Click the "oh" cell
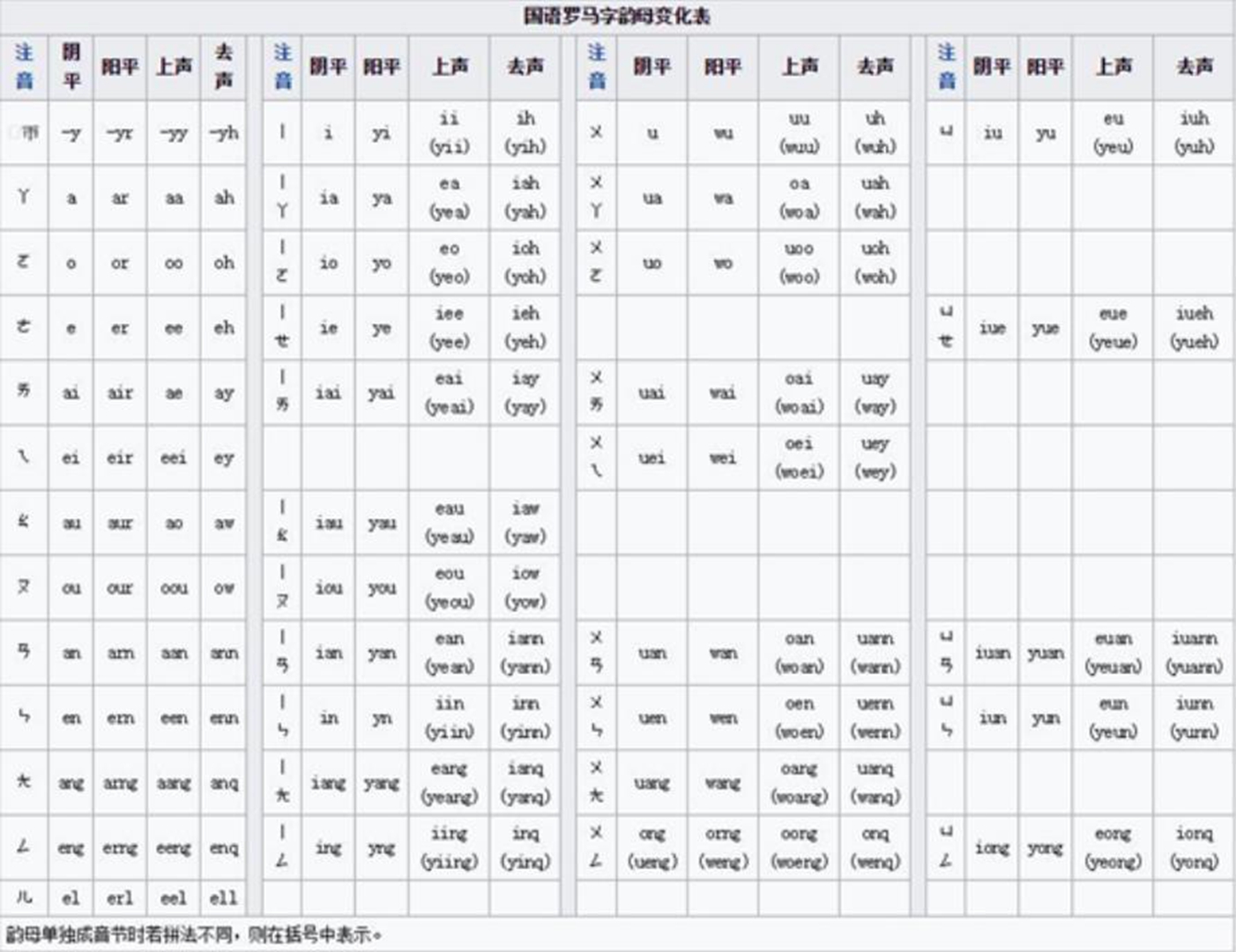The width and height of the screenshot is (1236, 952). (x=224, y=263)
